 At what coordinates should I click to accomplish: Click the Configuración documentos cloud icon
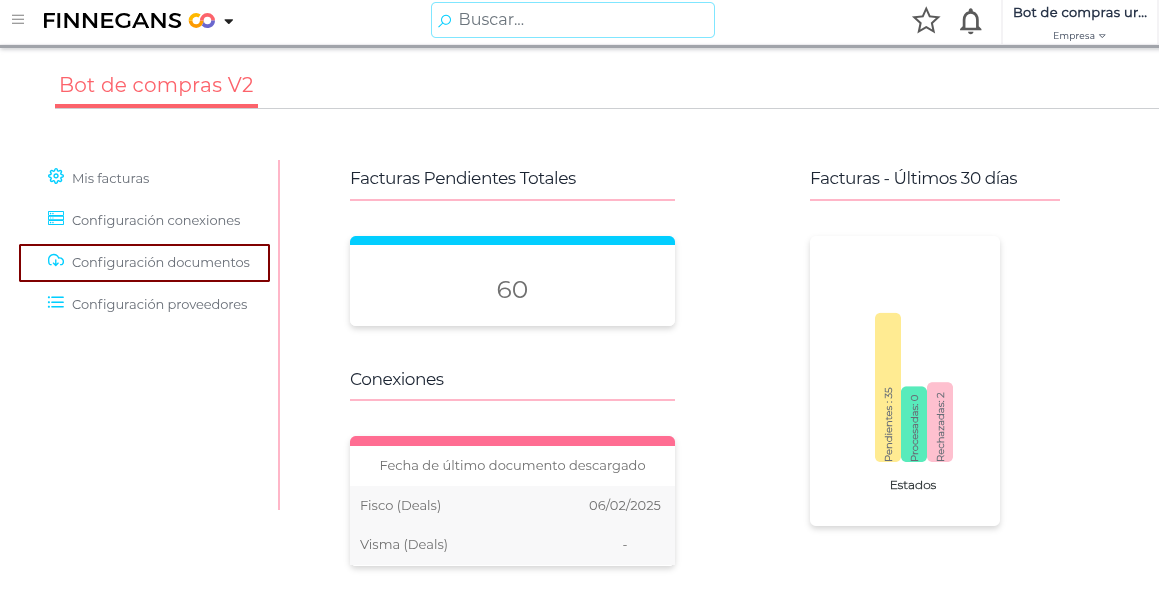tap(56, 261)
